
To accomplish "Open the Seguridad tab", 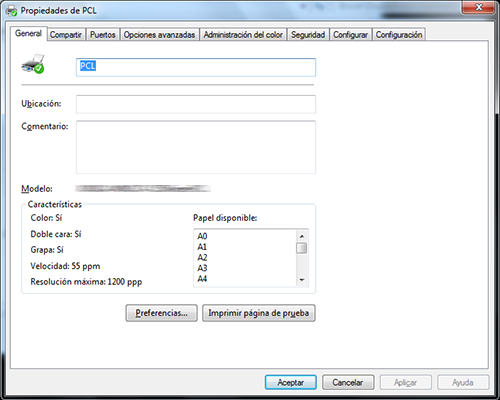I will (x=308, y=35).
